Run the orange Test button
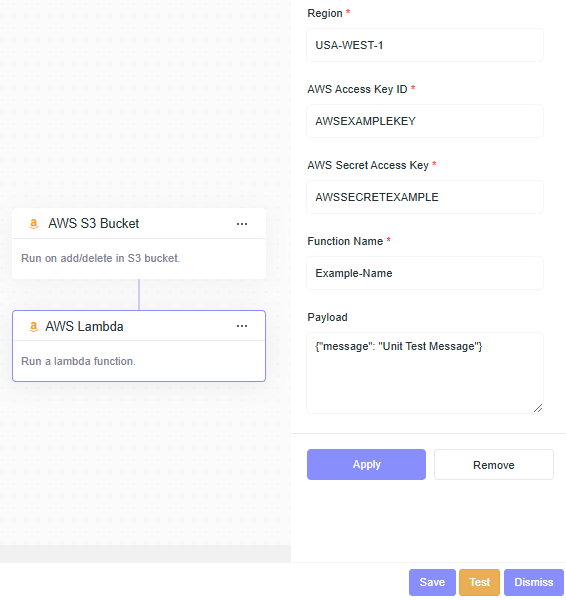This screenshot has height=600, width=566. [479, 582]
